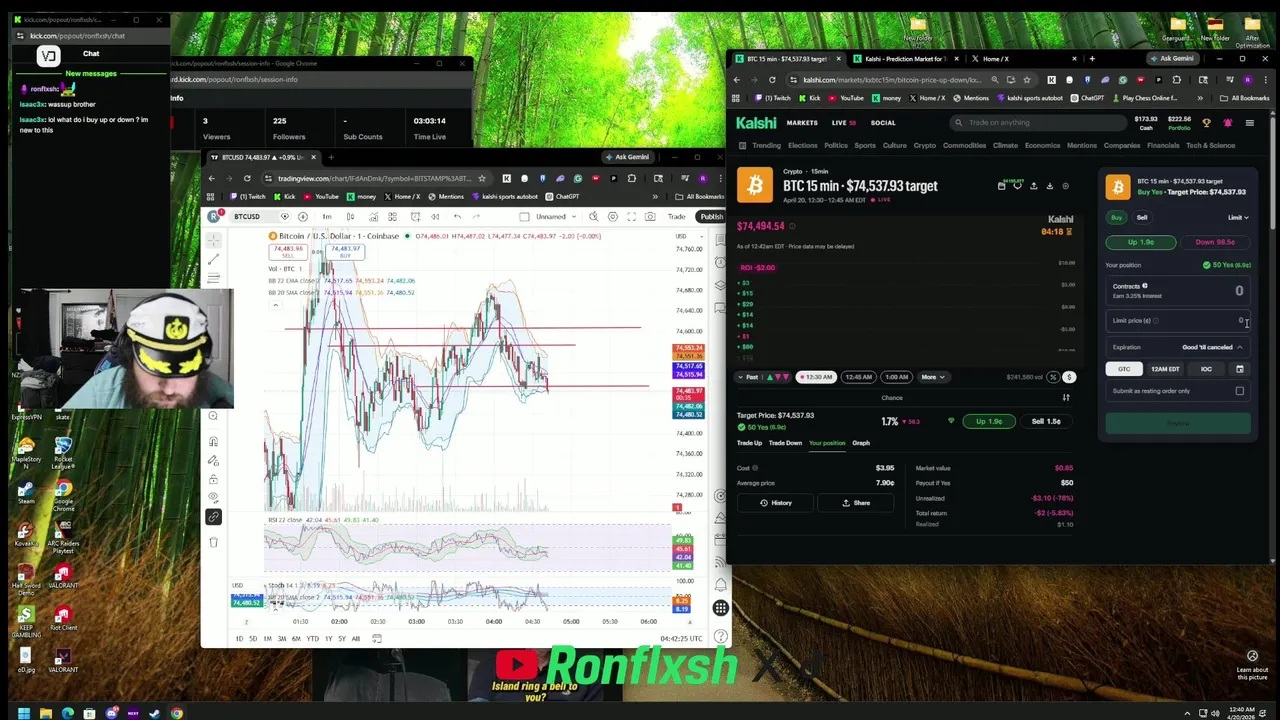Open Windows Start menu
The image size is (1280, 720).
23,713
